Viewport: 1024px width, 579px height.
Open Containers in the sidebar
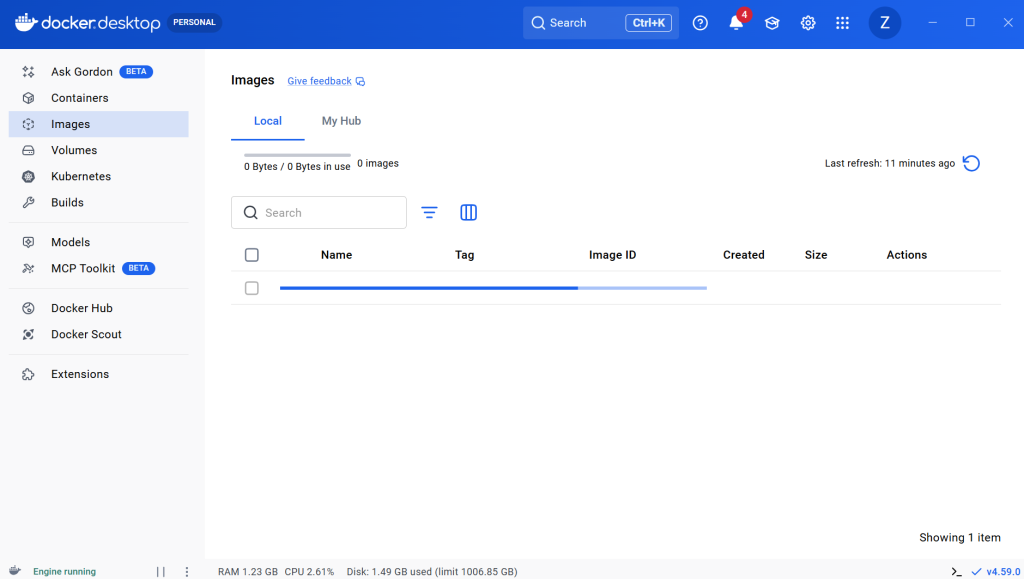tap(80, 98)
